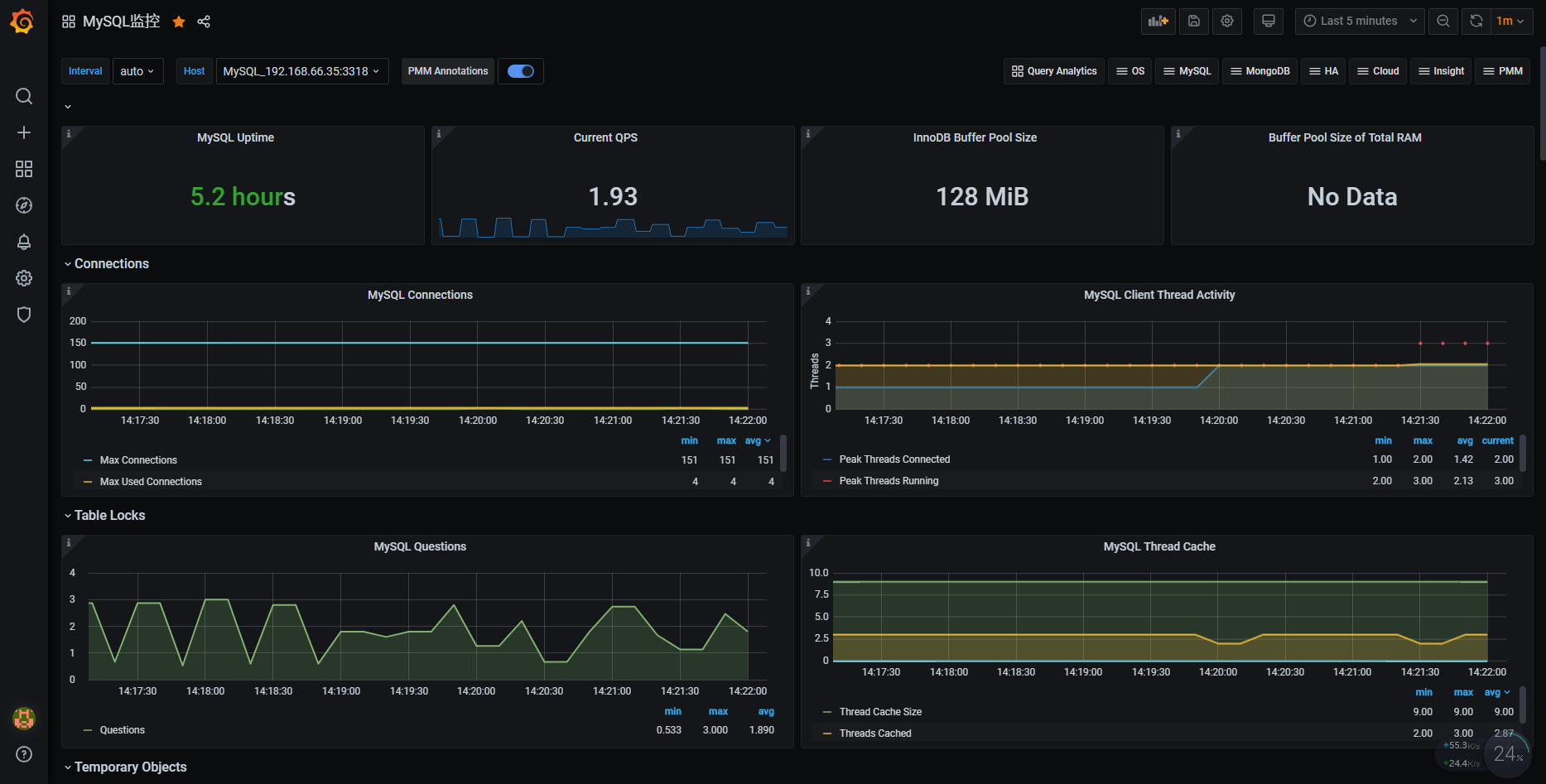Save the dashboard with the disk icon
This screenshot has height=784, width=1546.
(x=1194, y=22)
